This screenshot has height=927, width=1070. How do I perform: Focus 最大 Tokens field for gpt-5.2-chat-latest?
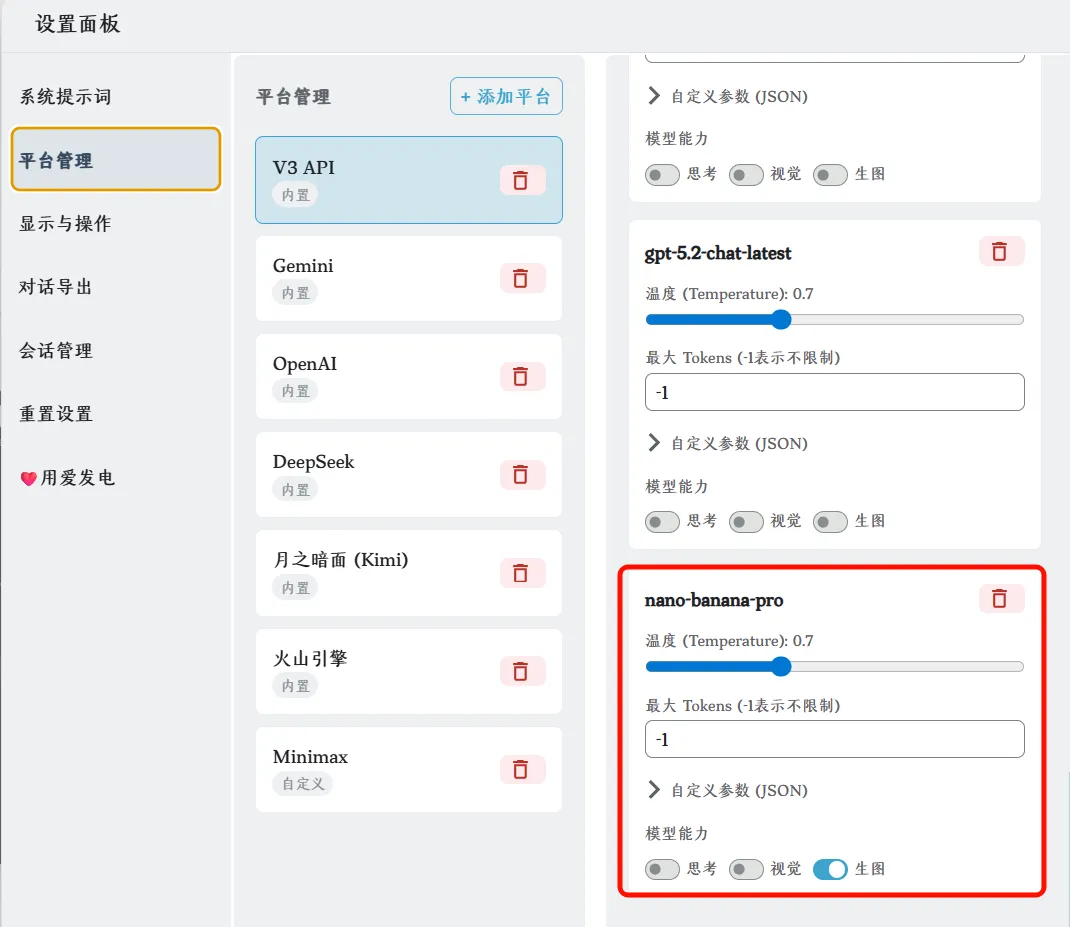coord(835,392)
